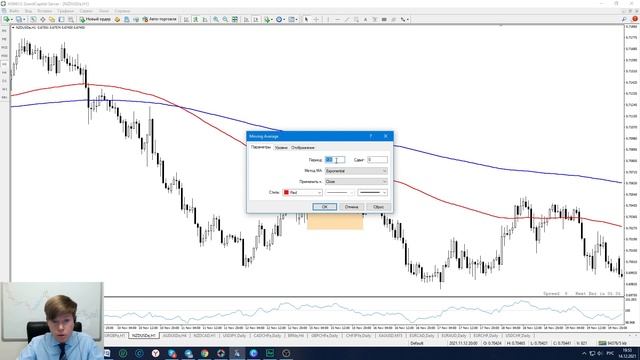Switch to USDJPY,Daily chart tab
This screenshot has width=640, height=360.
[234, 336]
